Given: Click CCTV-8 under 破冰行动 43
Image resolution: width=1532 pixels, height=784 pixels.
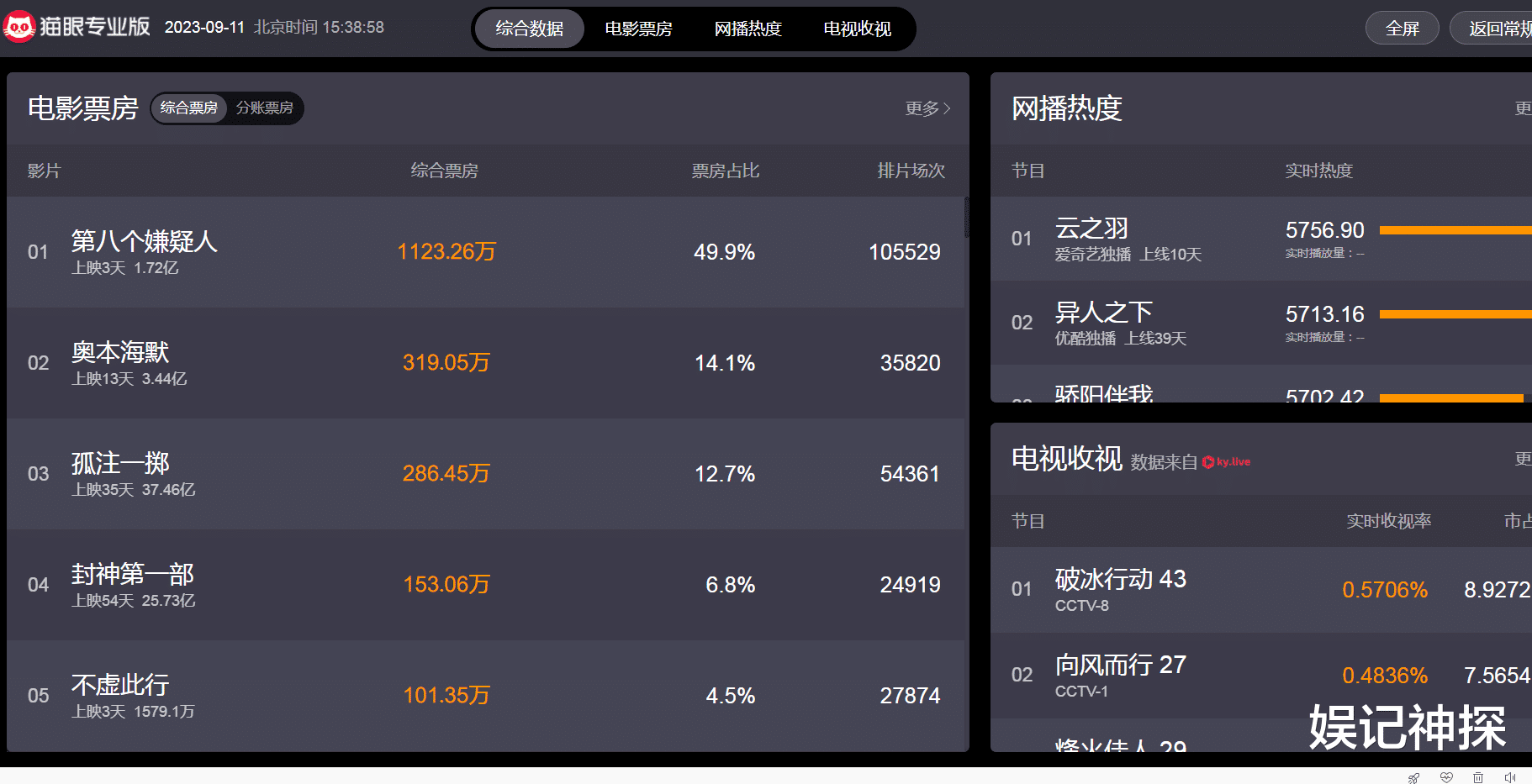Looking at the screenshot, I should [x=1082, y=606].
